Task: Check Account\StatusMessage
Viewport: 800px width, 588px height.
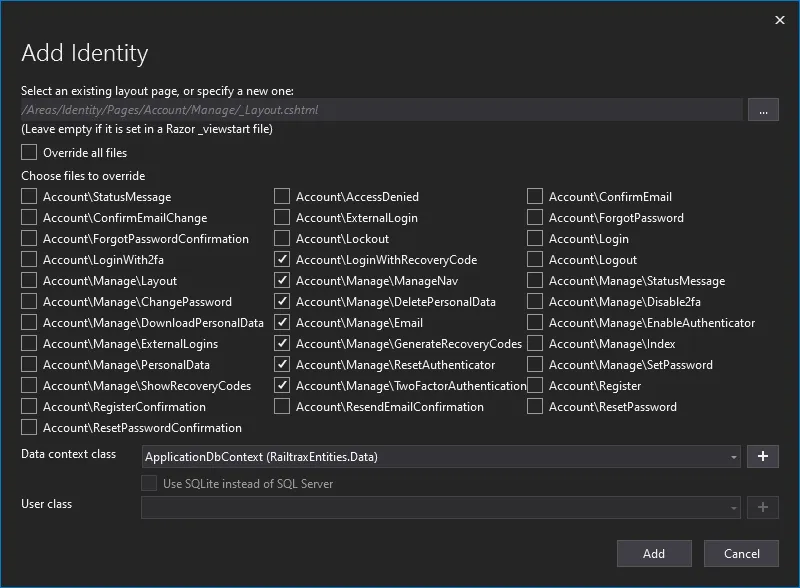Action: click(x=29, y=196)
